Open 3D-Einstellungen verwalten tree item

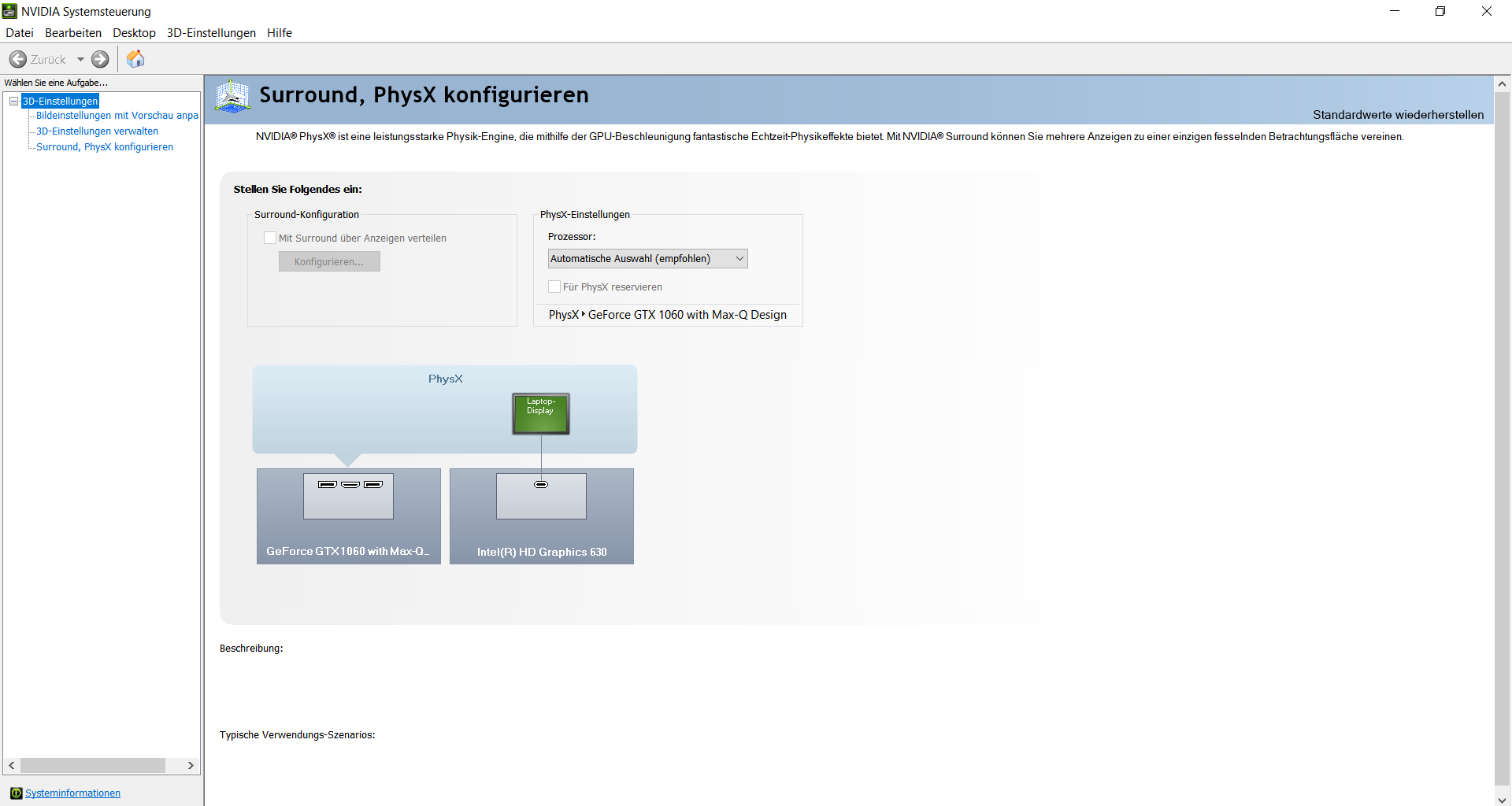coord(97,131)
